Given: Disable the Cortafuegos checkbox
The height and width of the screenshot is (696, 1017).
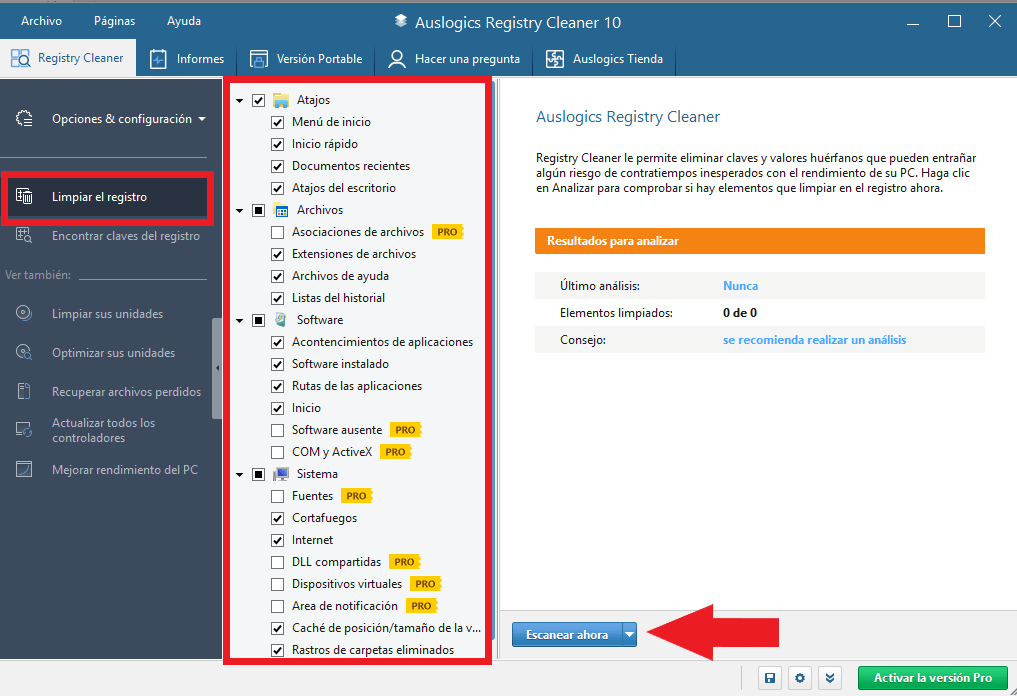Looking at the screenshot, I should (x=278, y=518).
